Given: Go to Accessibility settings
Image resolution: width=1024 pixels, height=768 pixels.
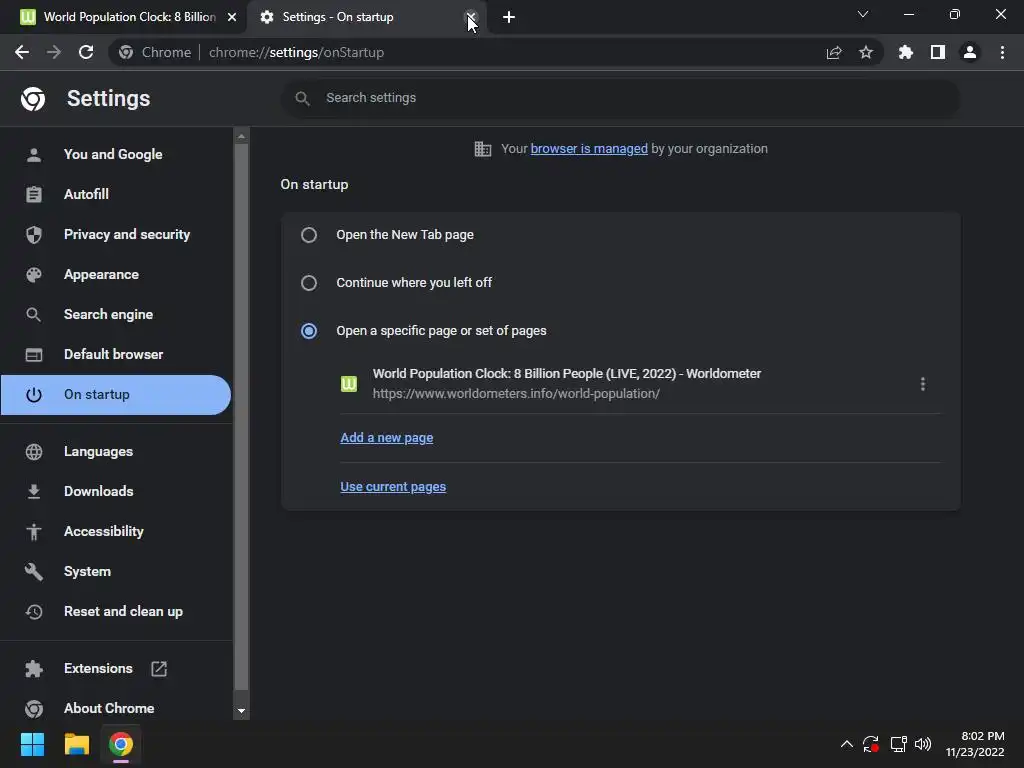Looking at the screenshot, I should point(116,531).
